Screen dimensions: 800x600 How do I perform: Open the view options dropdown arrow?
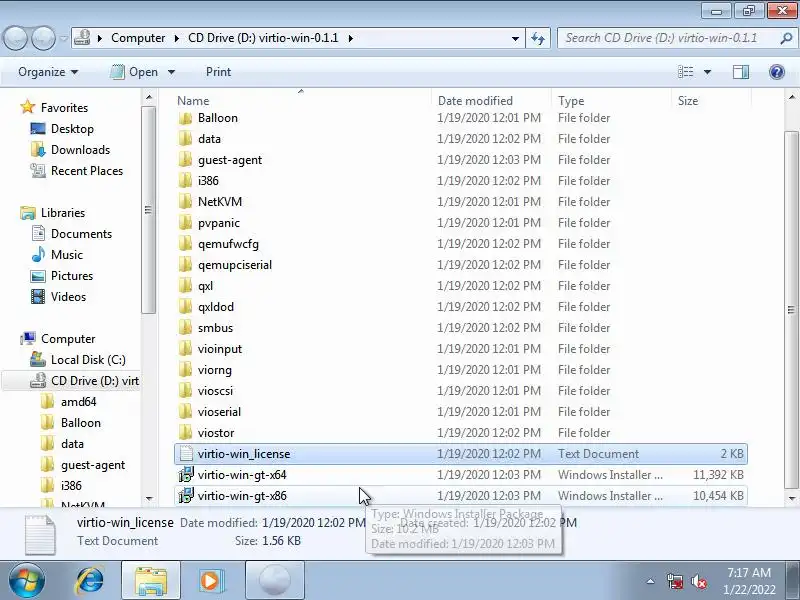(707, 72)
